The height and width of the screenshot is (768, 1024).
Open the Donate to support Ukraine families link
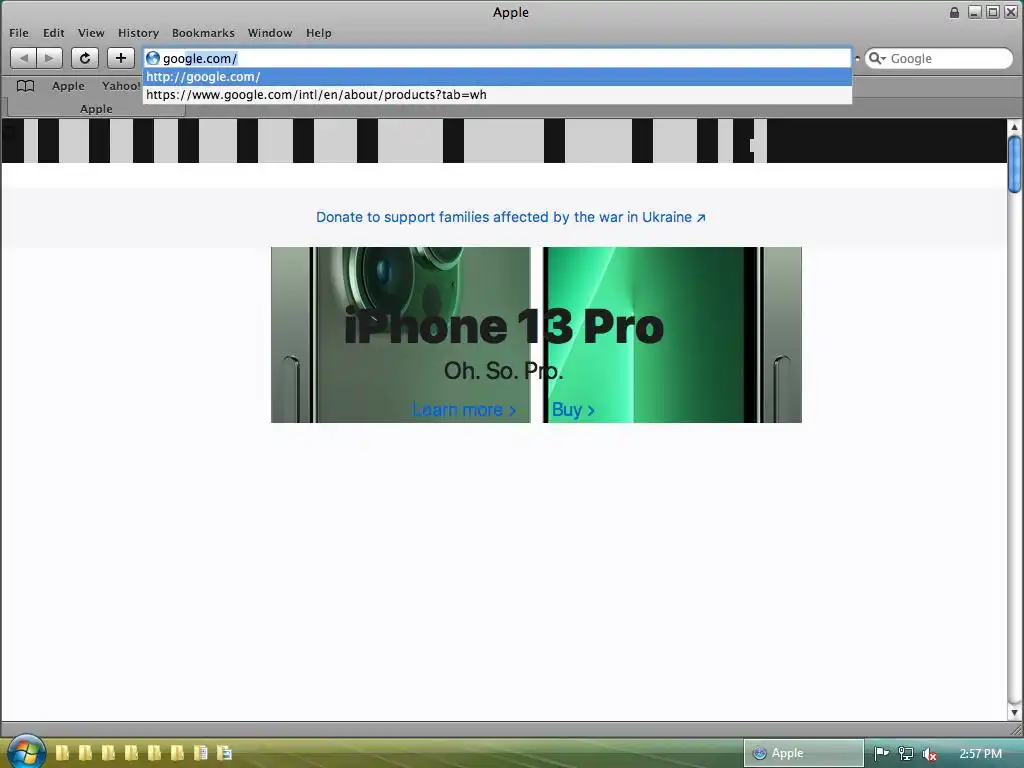pyautogui.click(x=511, y=217)
